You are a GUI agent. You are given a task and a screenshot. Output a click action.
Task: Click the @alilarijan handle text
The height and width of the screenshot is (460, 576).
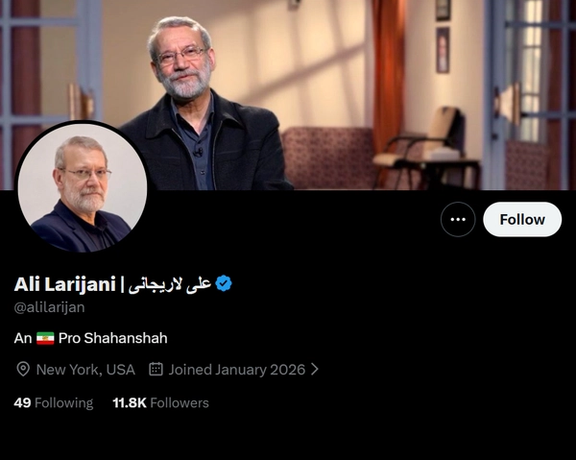[x=49, y=307]
